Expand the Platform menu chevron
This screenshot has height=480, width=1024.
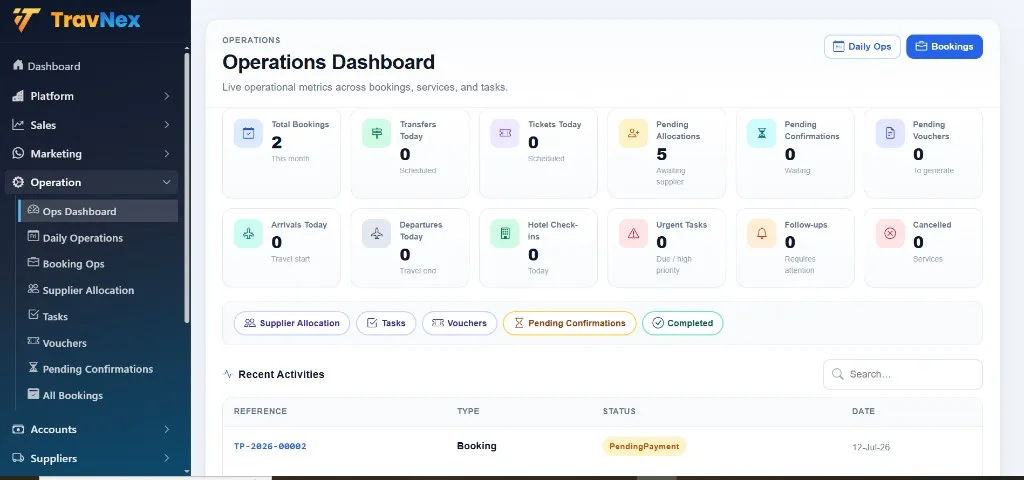[167, 96]
